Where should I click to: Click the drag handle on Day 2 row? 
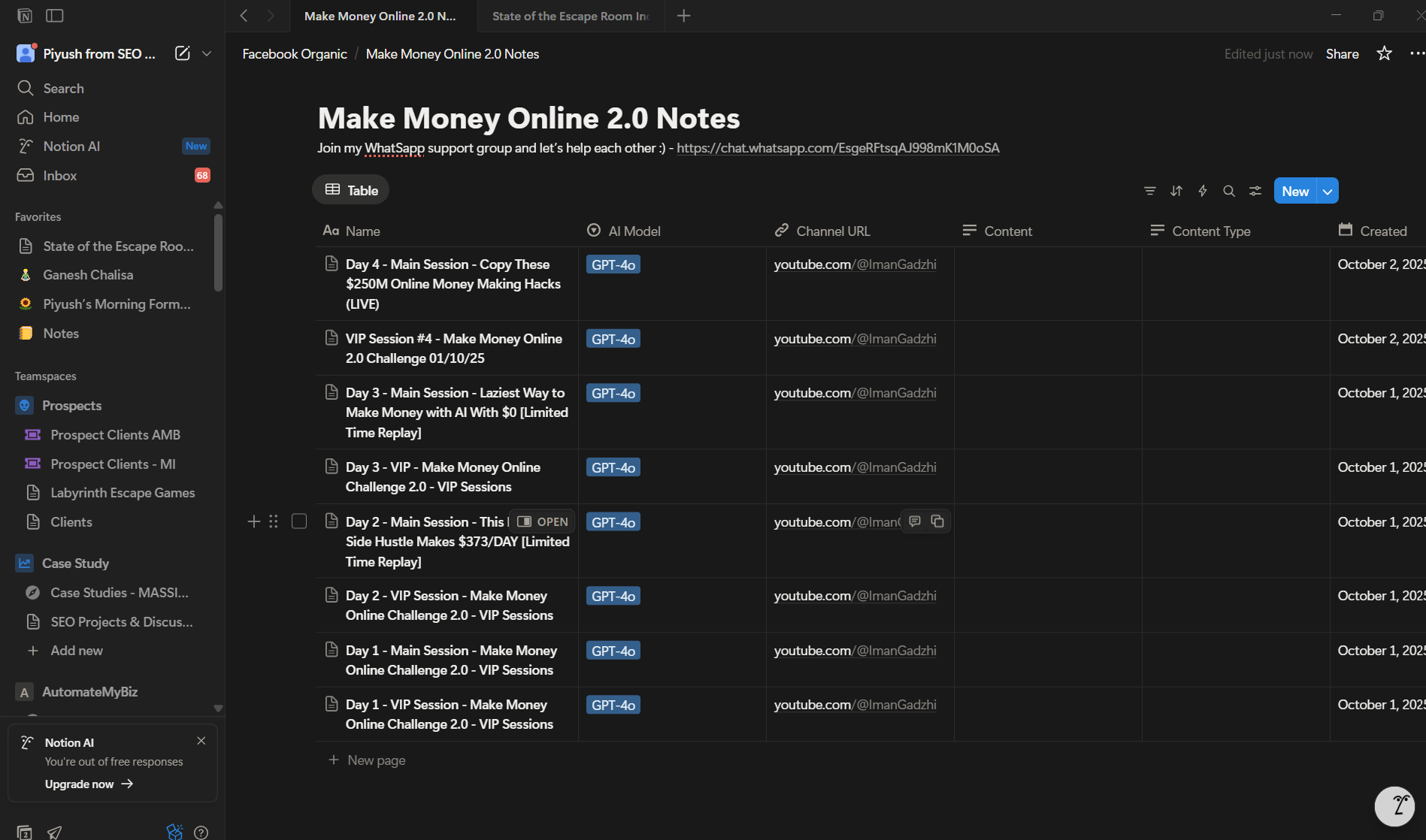click(x=274, y=521)
